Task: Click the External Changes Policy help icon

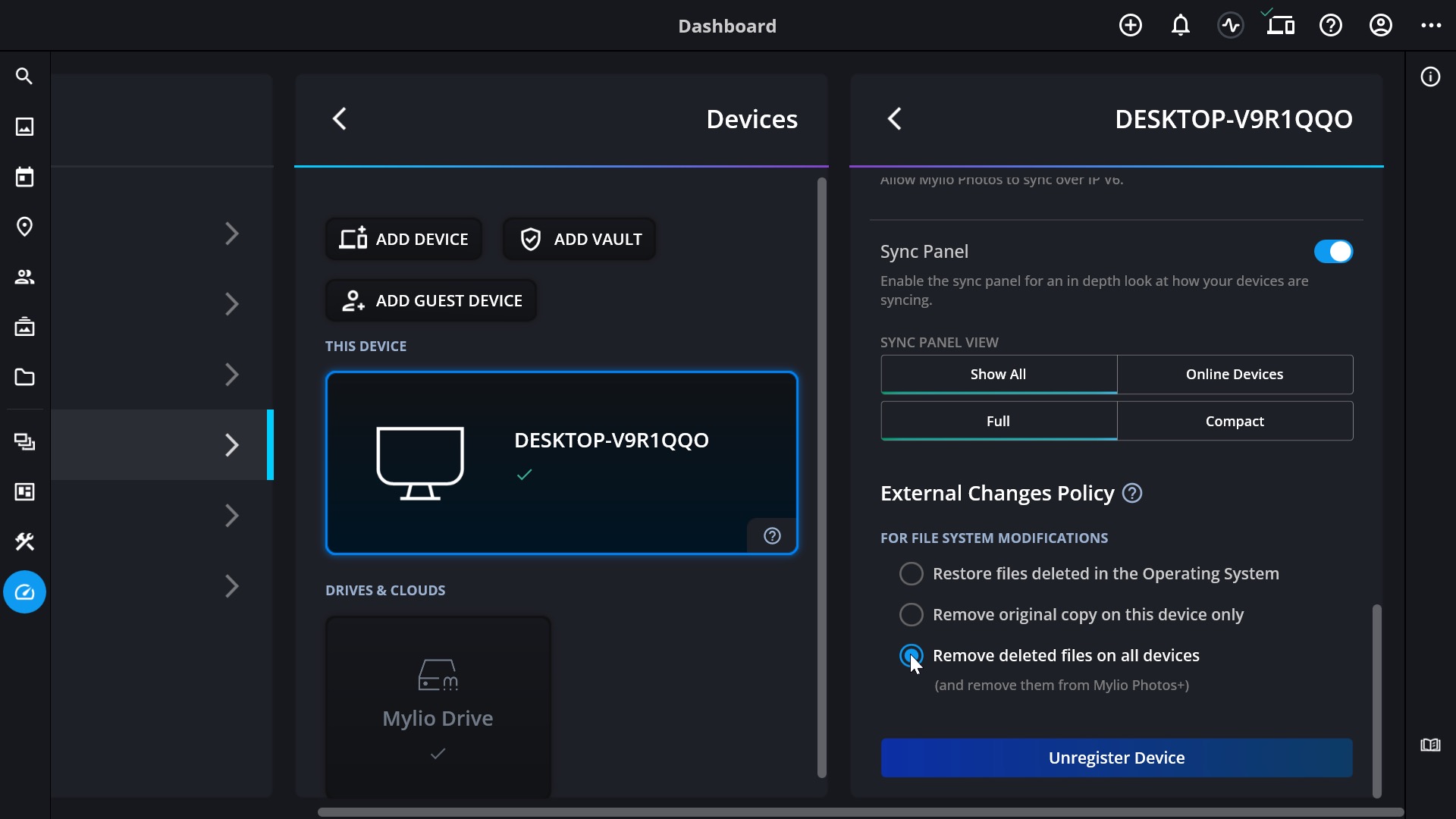Action: pyautogui.click(x=1132, y=494)
